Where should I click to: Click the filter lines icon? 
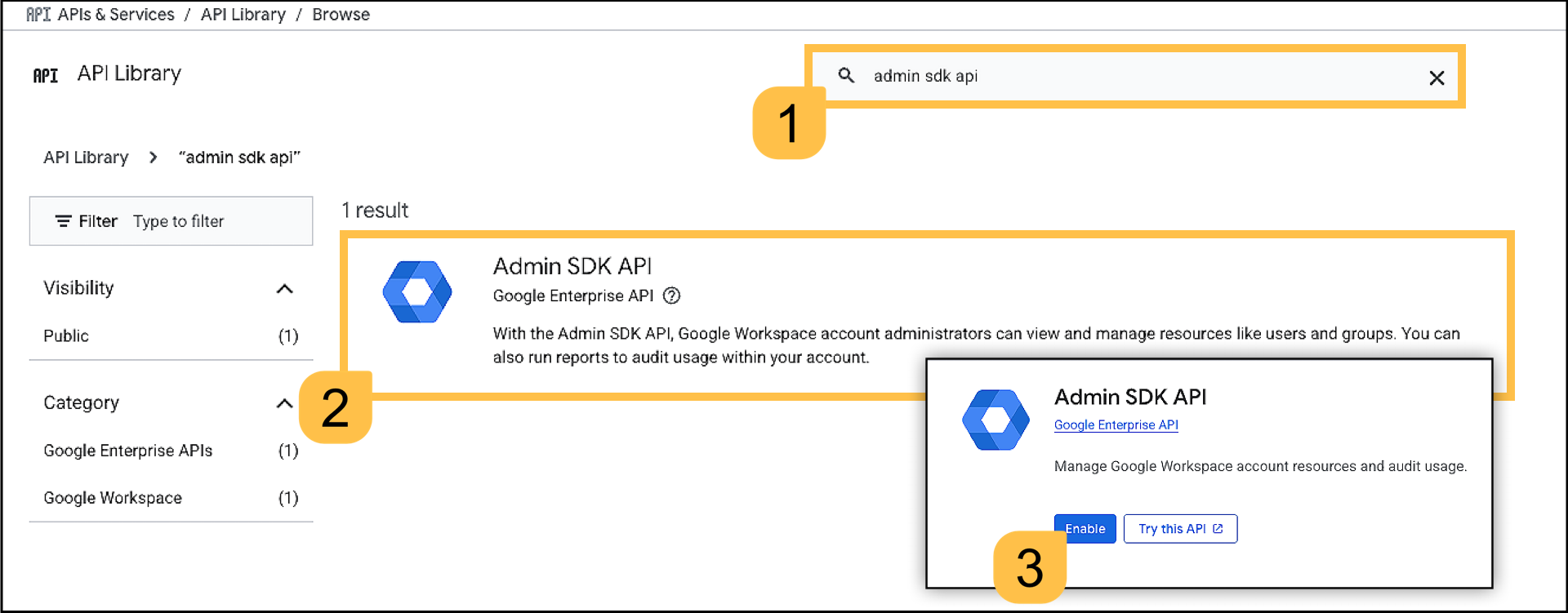pos(63,221)
